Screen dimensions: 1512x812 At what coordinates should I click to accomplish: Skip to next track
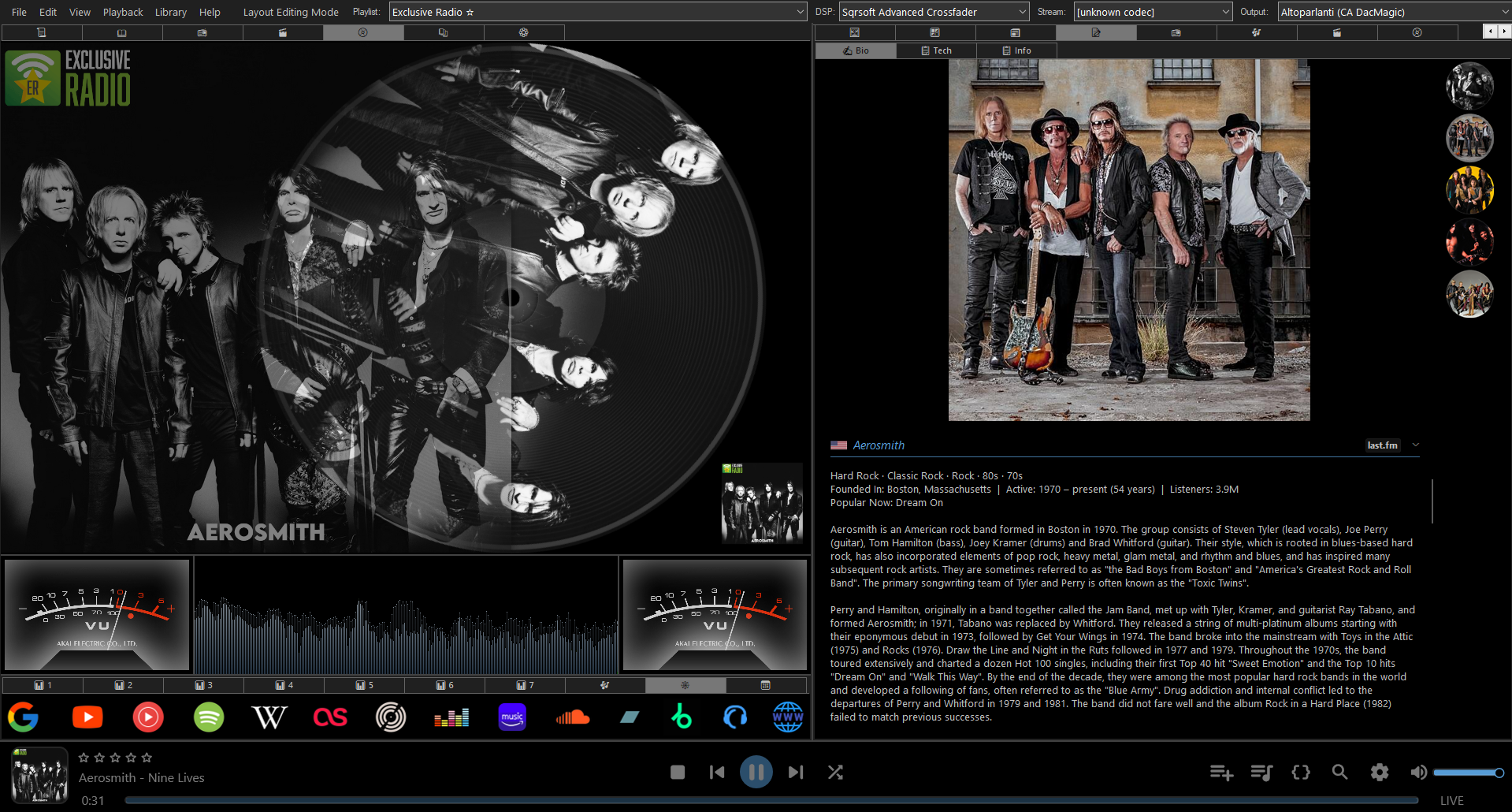point(796,773)
